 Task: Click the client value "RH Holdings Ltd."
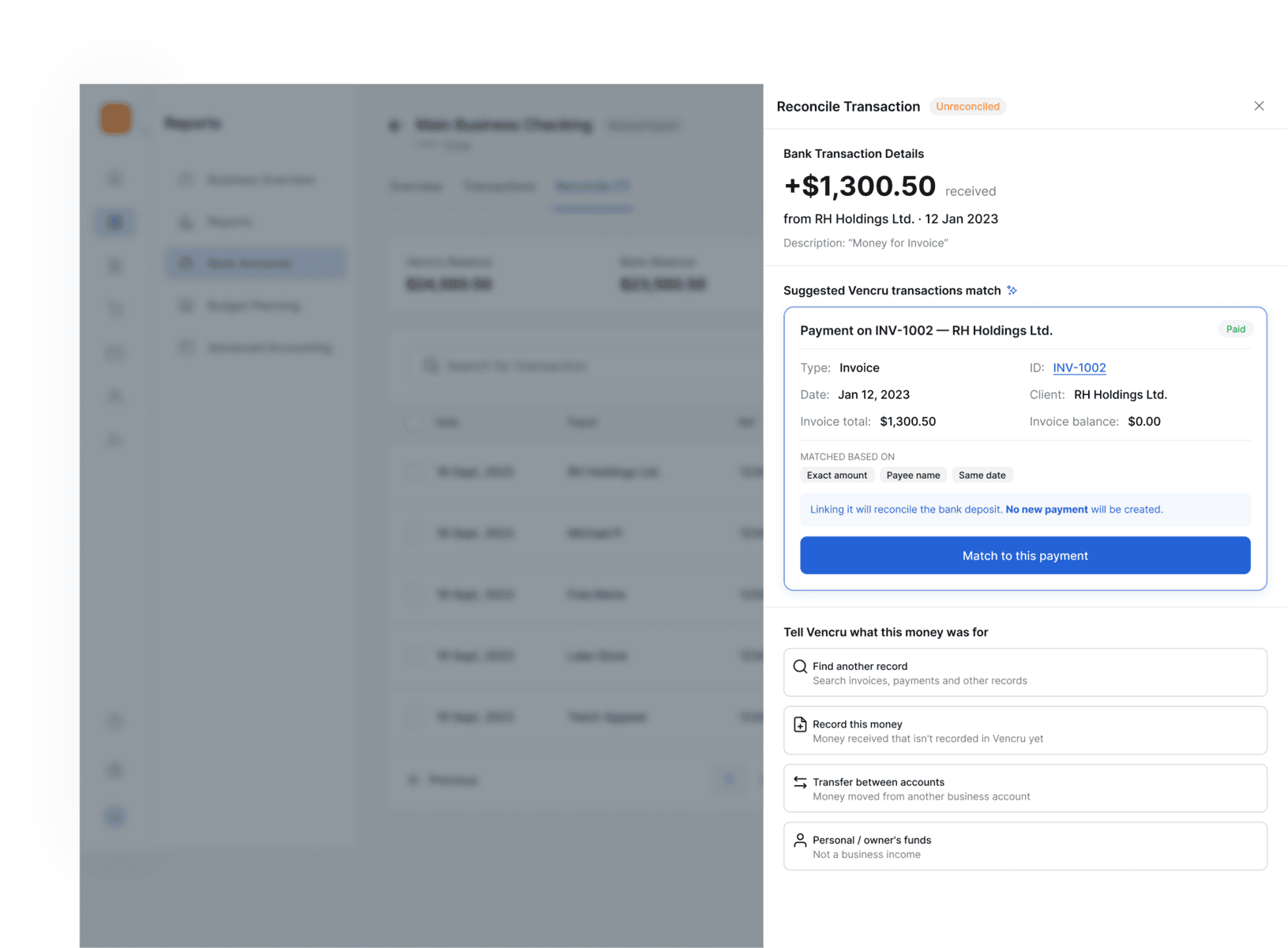[x=1121, y=394]
